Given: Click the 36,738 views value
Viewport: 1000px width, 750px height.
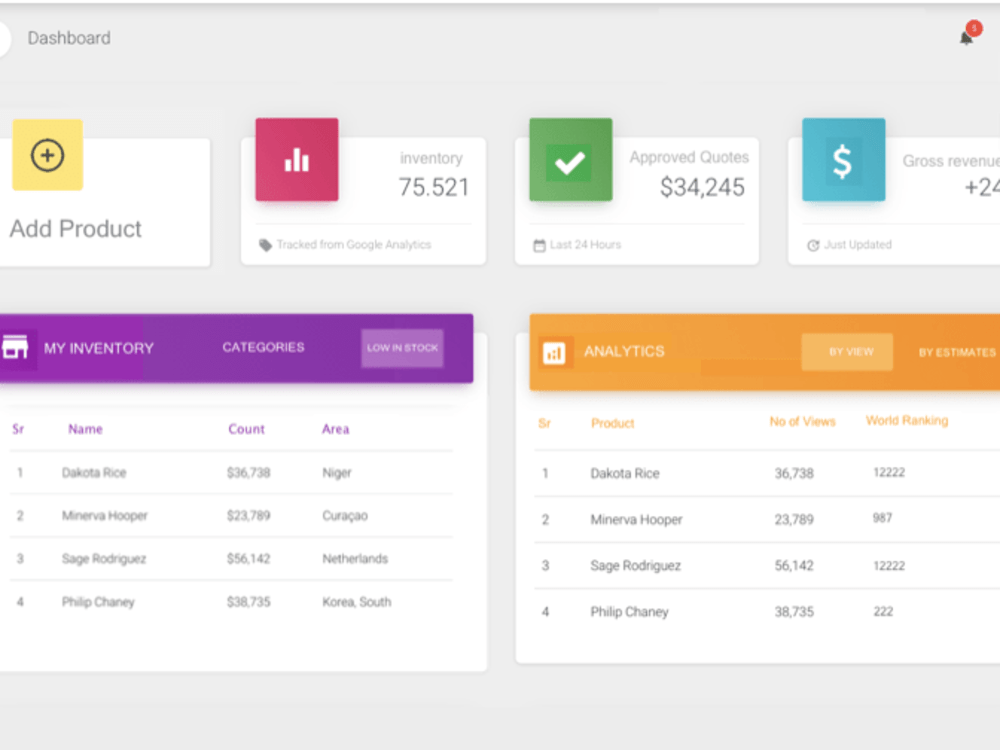Looking at the screenshot, I should coord(794,473).
